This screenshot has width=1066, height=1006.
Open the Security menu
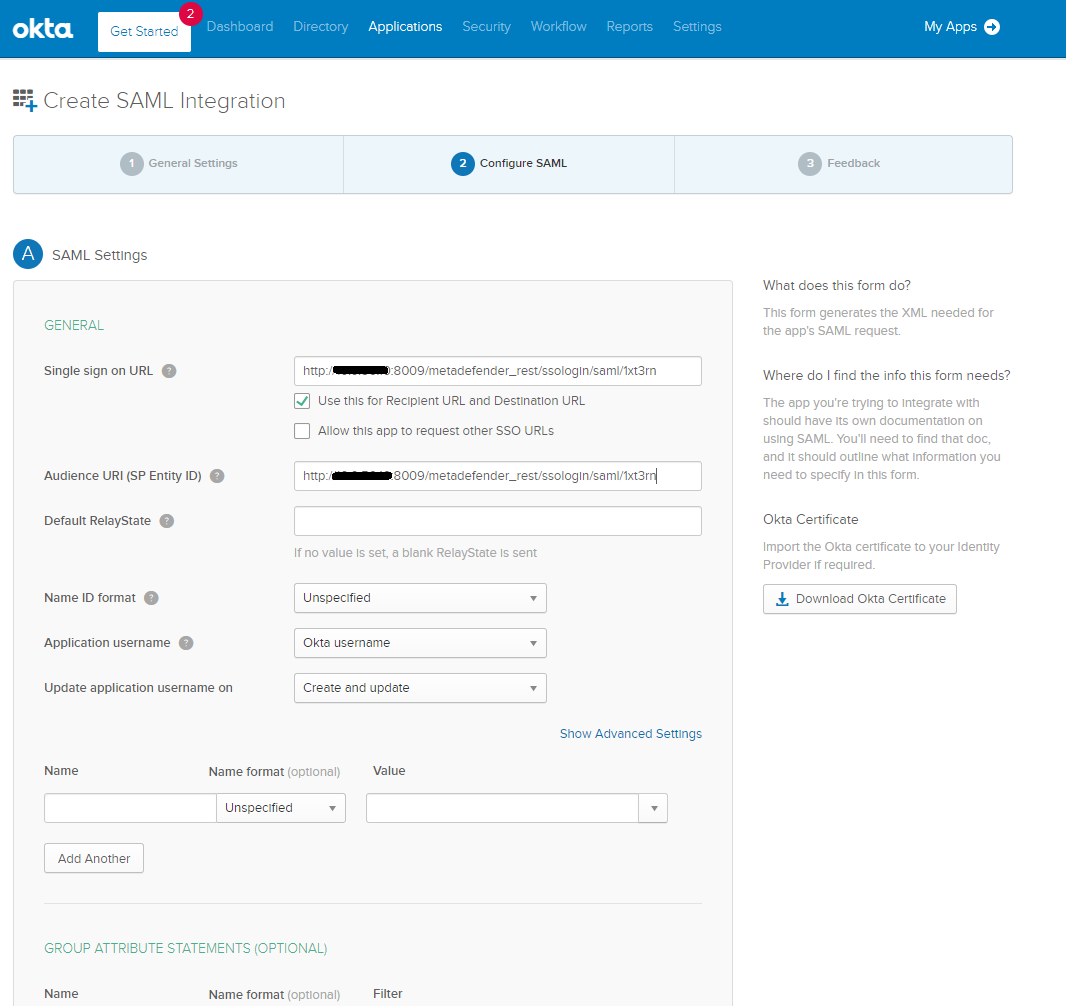click(487, 27)
